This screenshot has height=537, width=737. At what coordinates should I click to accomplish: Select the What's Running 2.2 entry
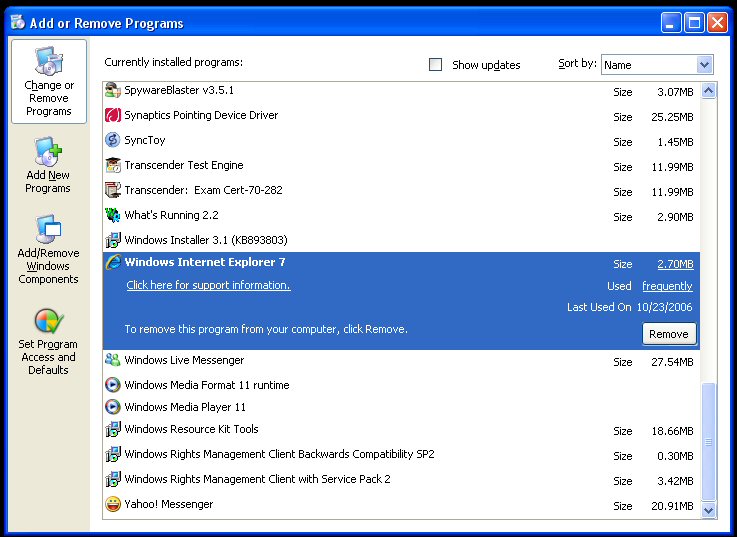click(x=401, y=215)
